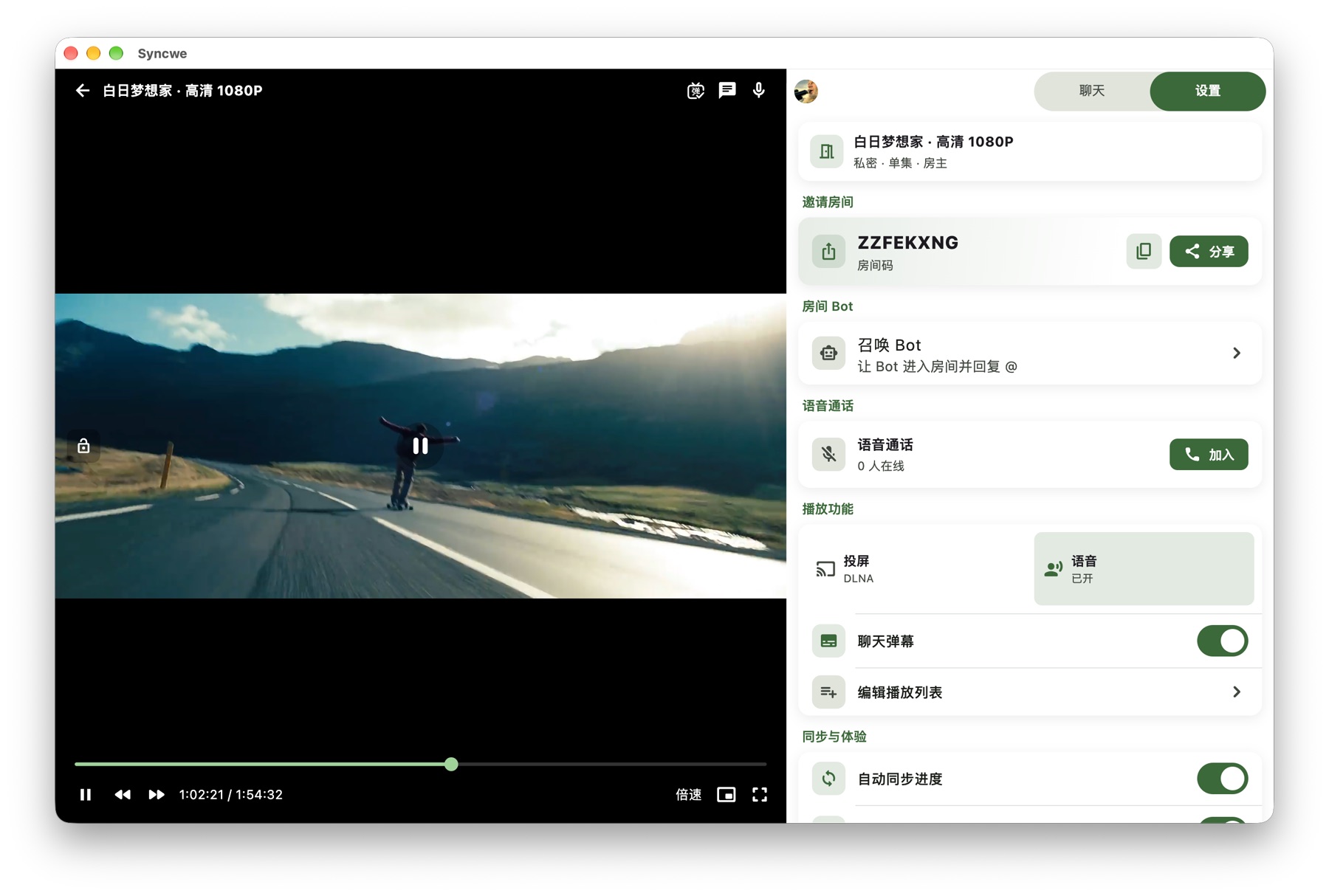
Task: Rewind with the double-left arrow button
Action: click(123, 794)
